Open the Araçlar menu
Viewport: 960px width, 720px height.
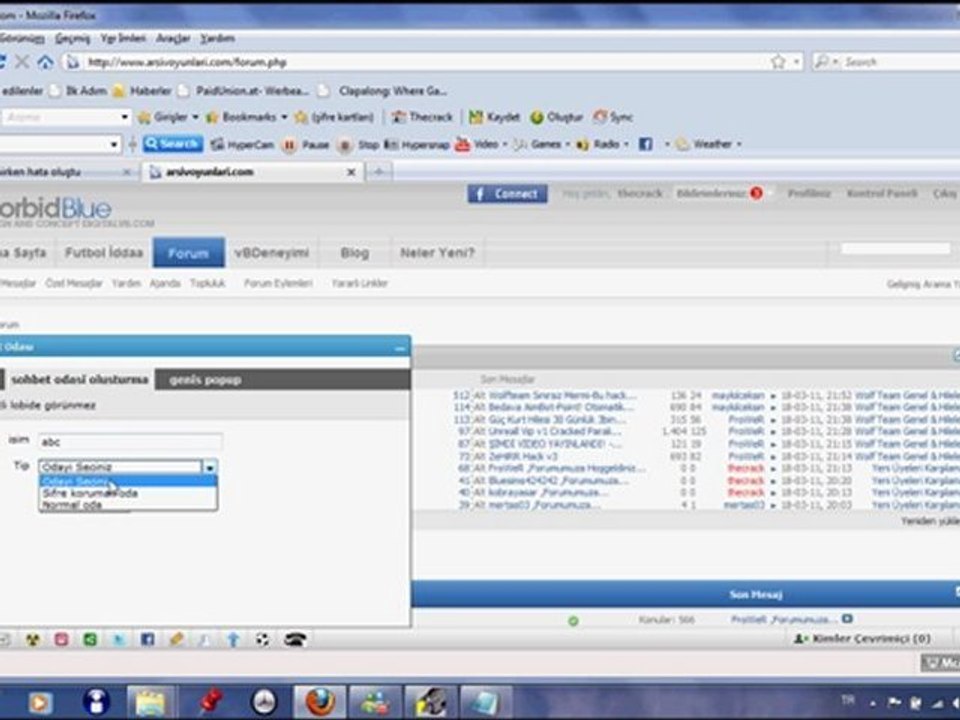coord(173,39)
